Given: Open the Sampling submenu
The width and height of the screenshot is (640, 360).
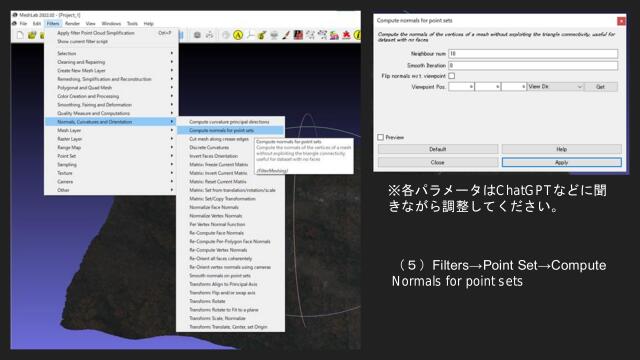Looking at the screenshot, I should pos(111,164).
